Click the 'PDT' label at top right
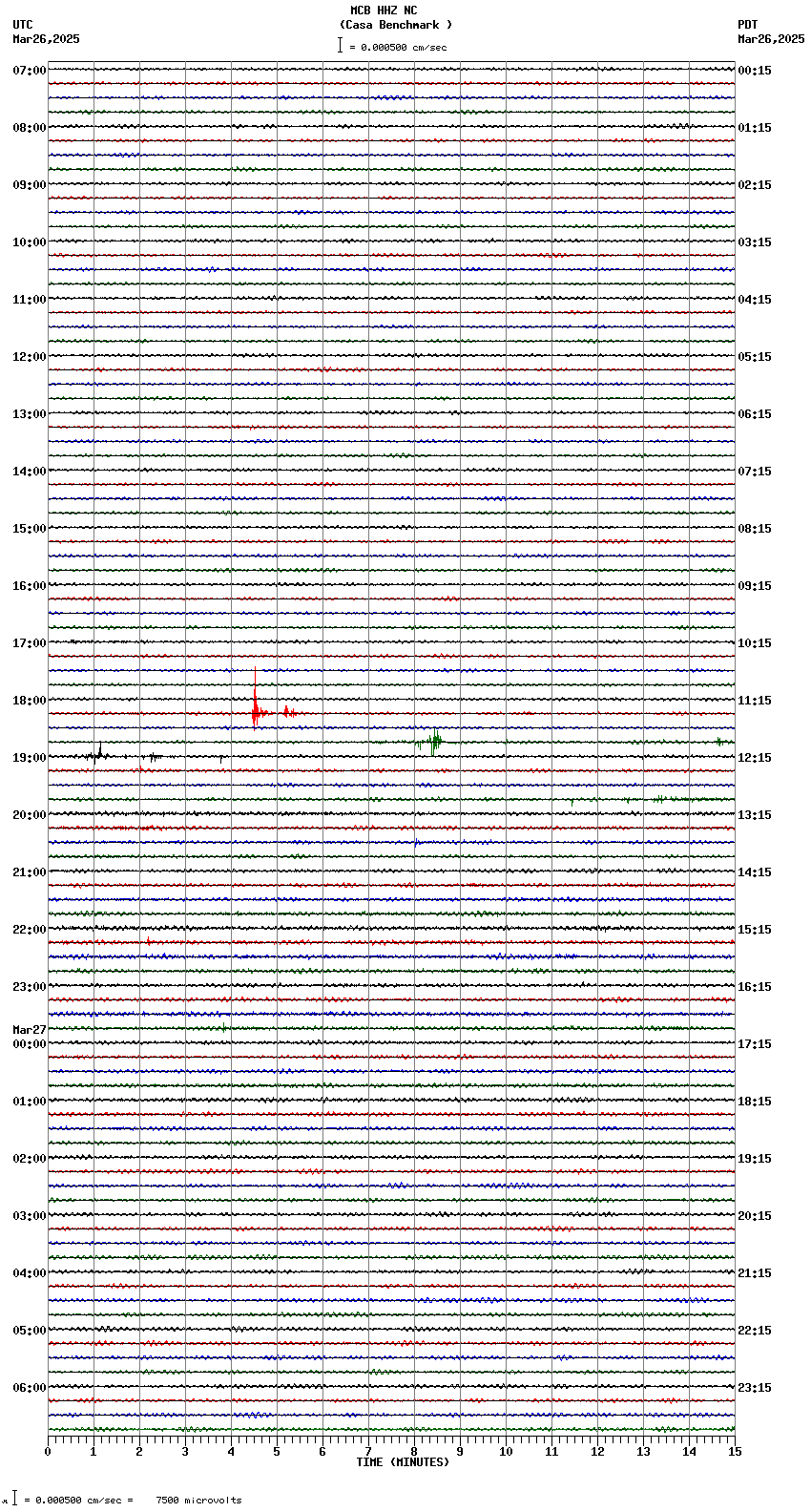The height and width of the screenshot is (1512, 811). [747, 25]
